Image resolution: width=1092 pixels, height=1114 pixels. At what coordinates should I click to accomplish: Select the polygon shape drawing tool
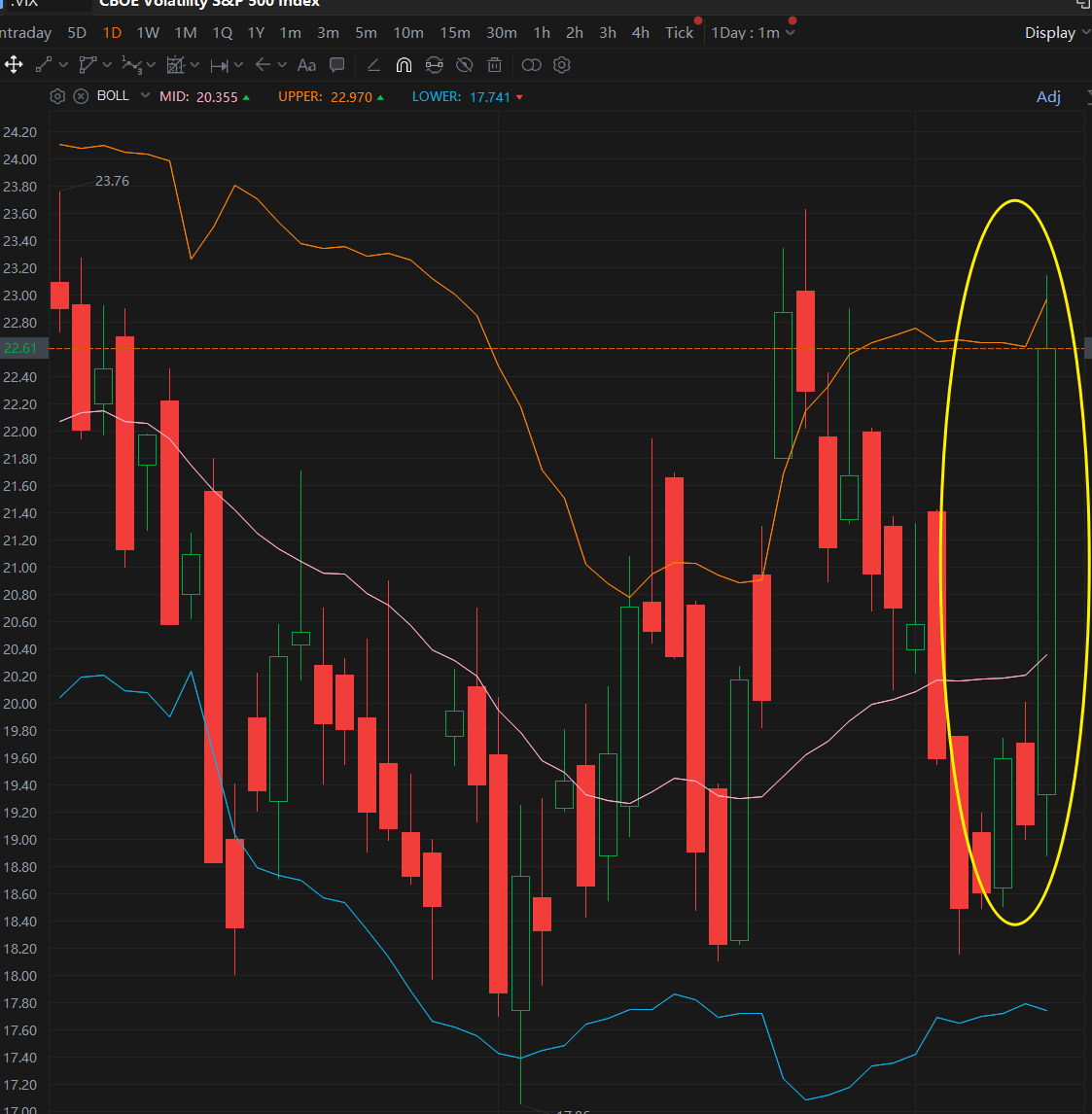[x=88, y=65]
